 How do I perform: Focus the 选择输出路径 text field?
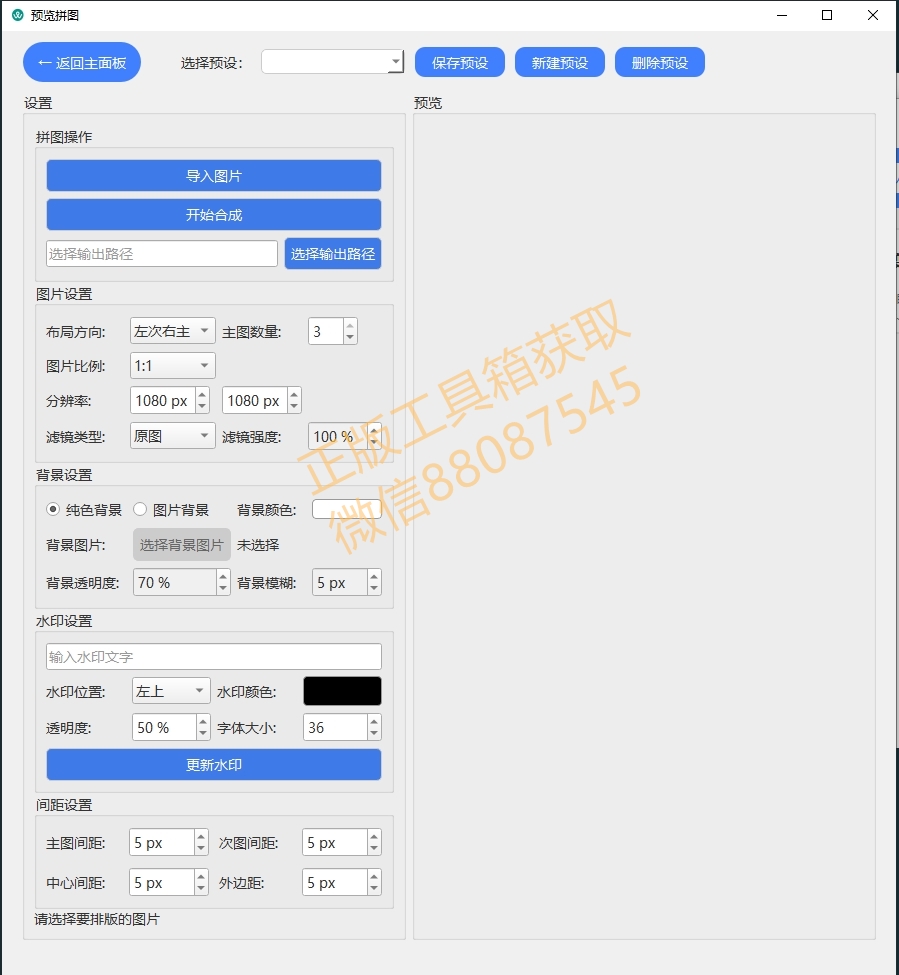162,254
